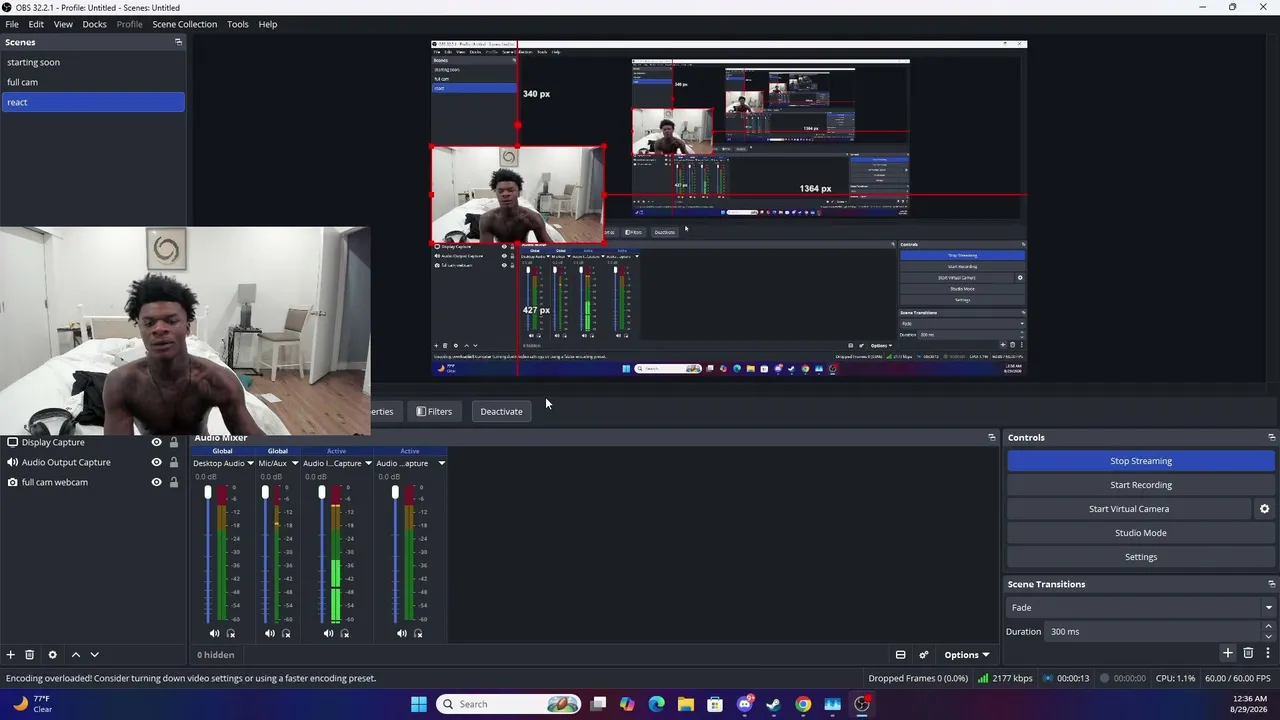This screenshot has height=720, width=1280.
Task: Open Desktop Audio channel dropdown
Action: tap(250, 463)
